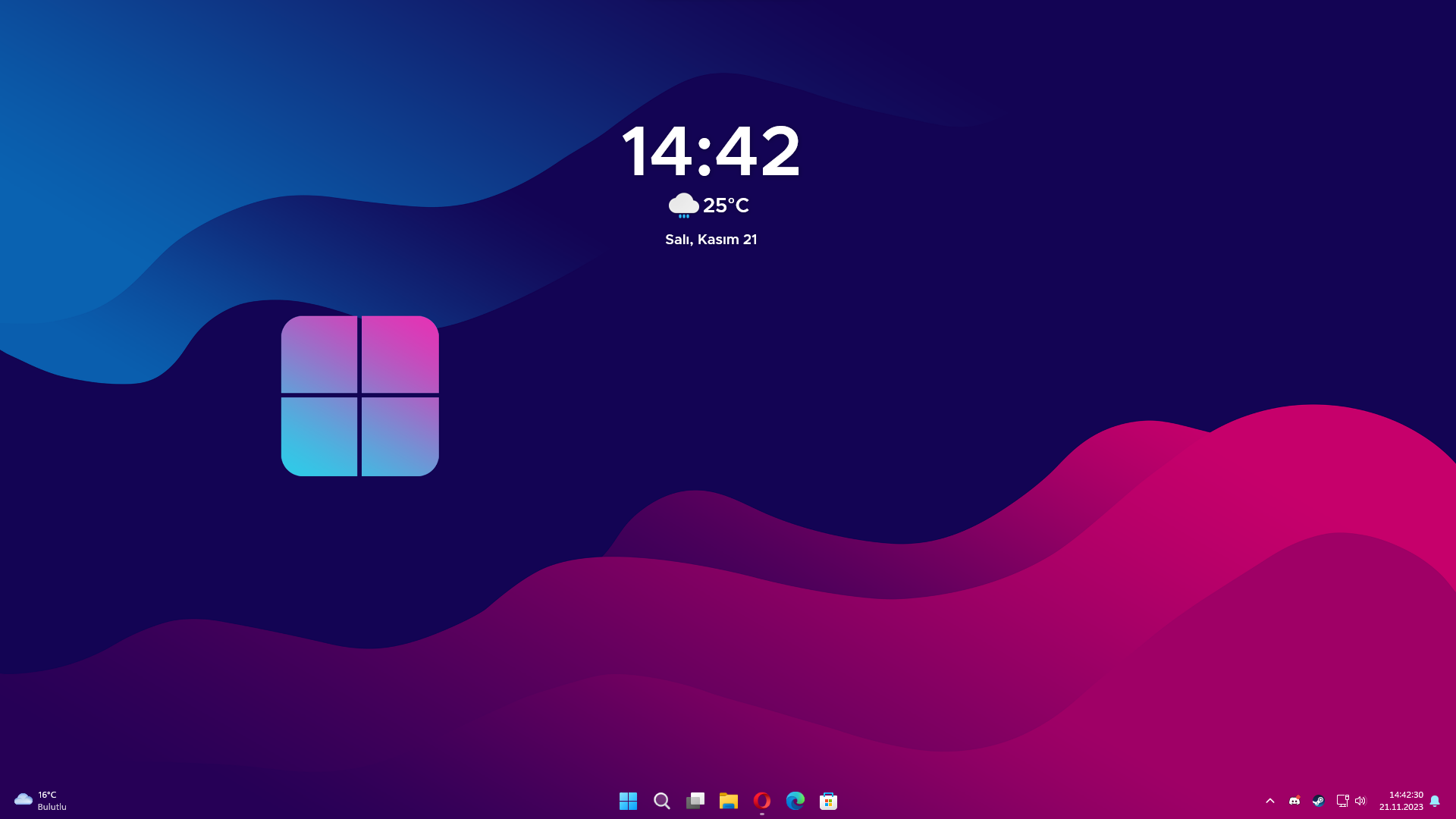This screenshot has height=819, width=1456.
Task: Open network settings from tray icon
Action: pos(1342,801)
